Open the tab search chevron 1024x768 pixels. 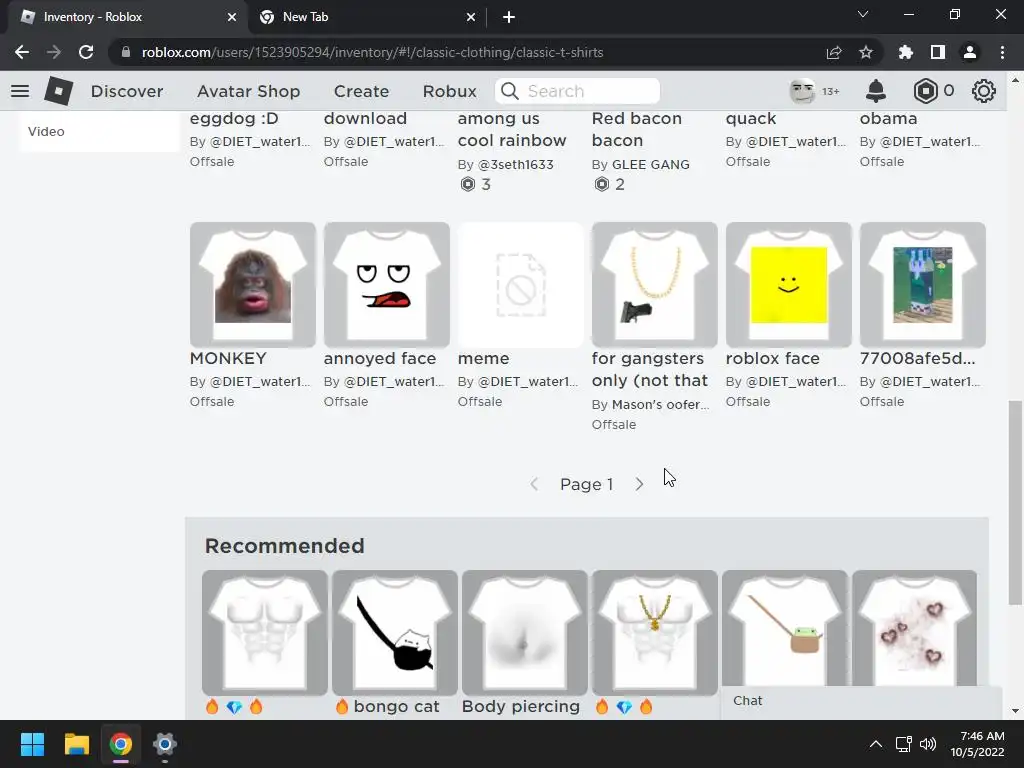point(863,14)
